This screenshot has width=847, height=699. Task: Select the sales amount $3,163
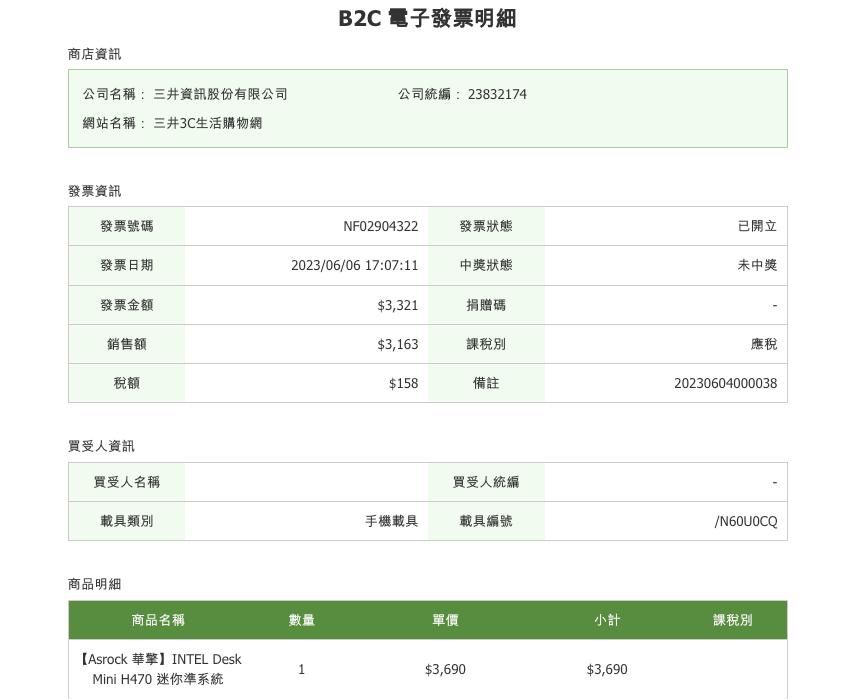397,344
